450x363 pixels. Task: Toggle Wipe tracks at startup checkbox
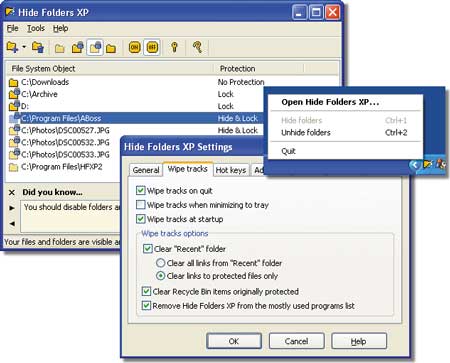point(140,219)
